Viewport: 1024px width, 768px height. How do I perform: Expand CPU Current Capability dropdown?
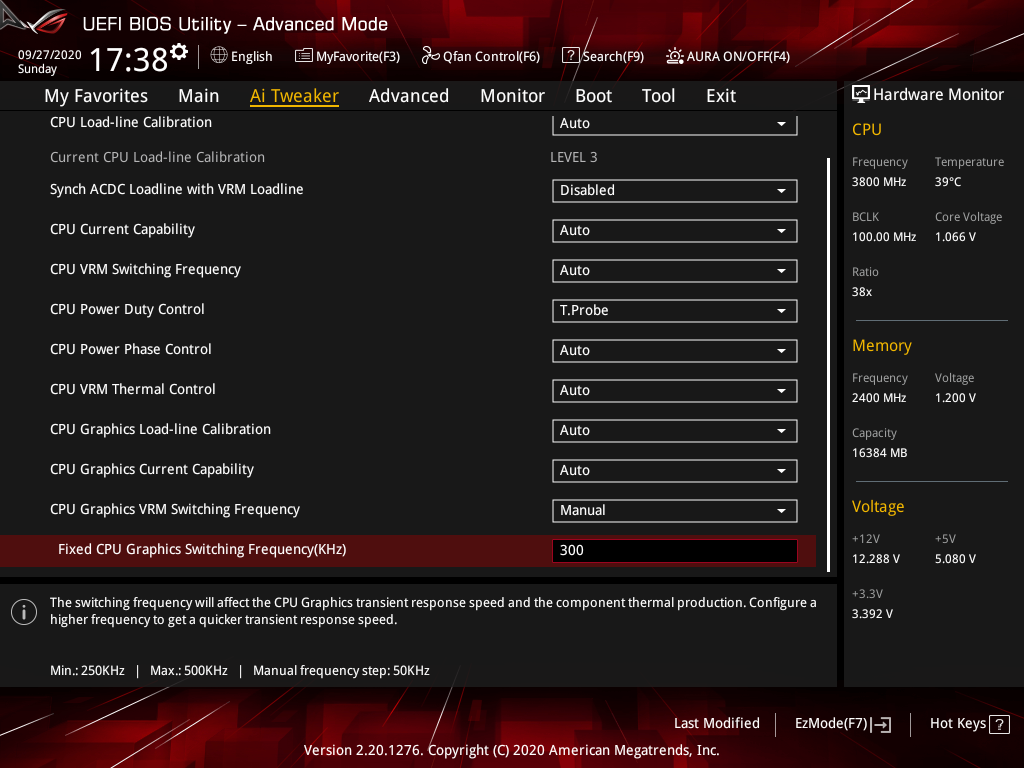[x=674, y=230]
